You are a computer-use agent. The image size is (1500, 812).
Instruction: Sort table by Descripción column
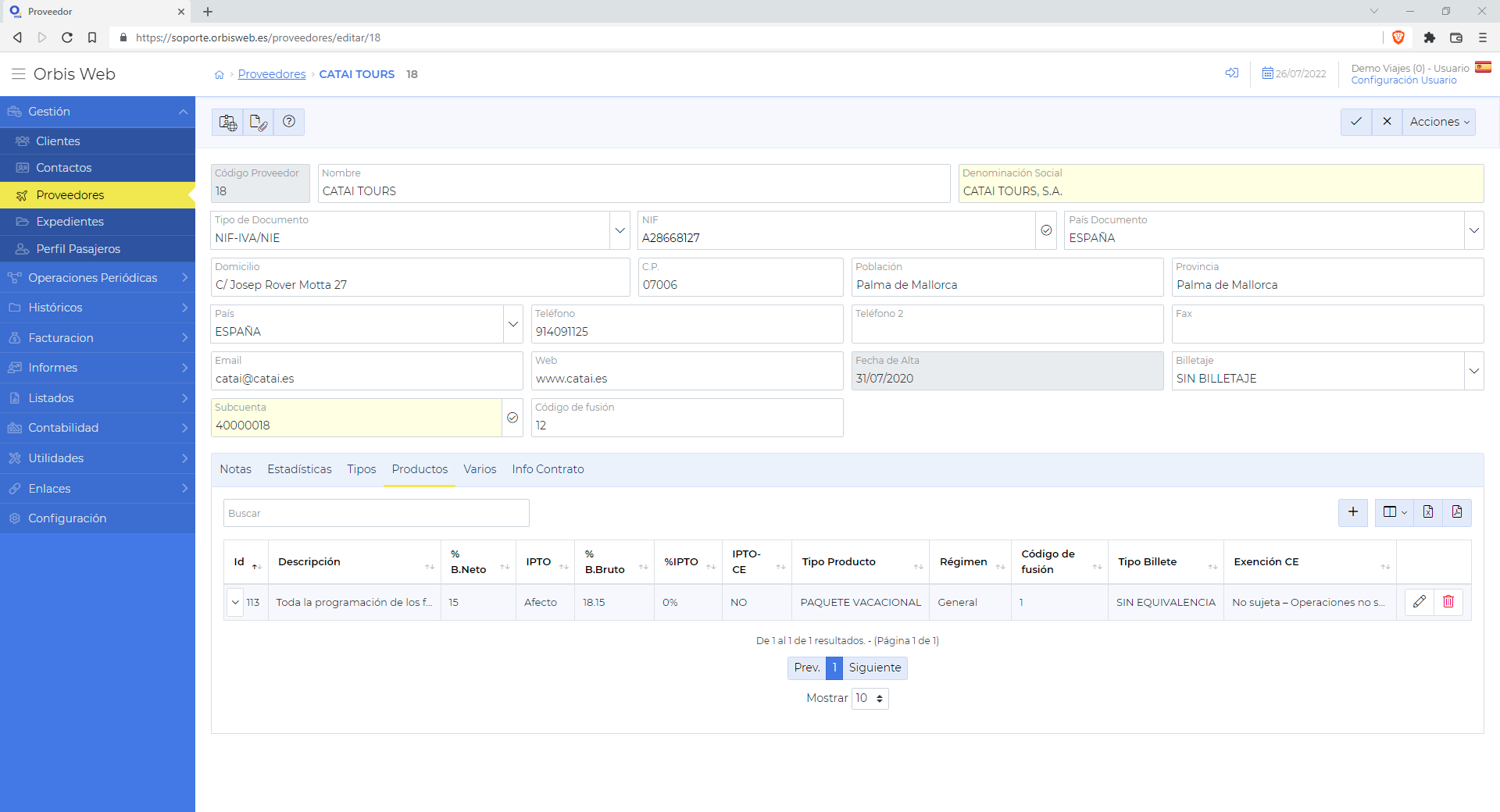click(x=355, y=562)
